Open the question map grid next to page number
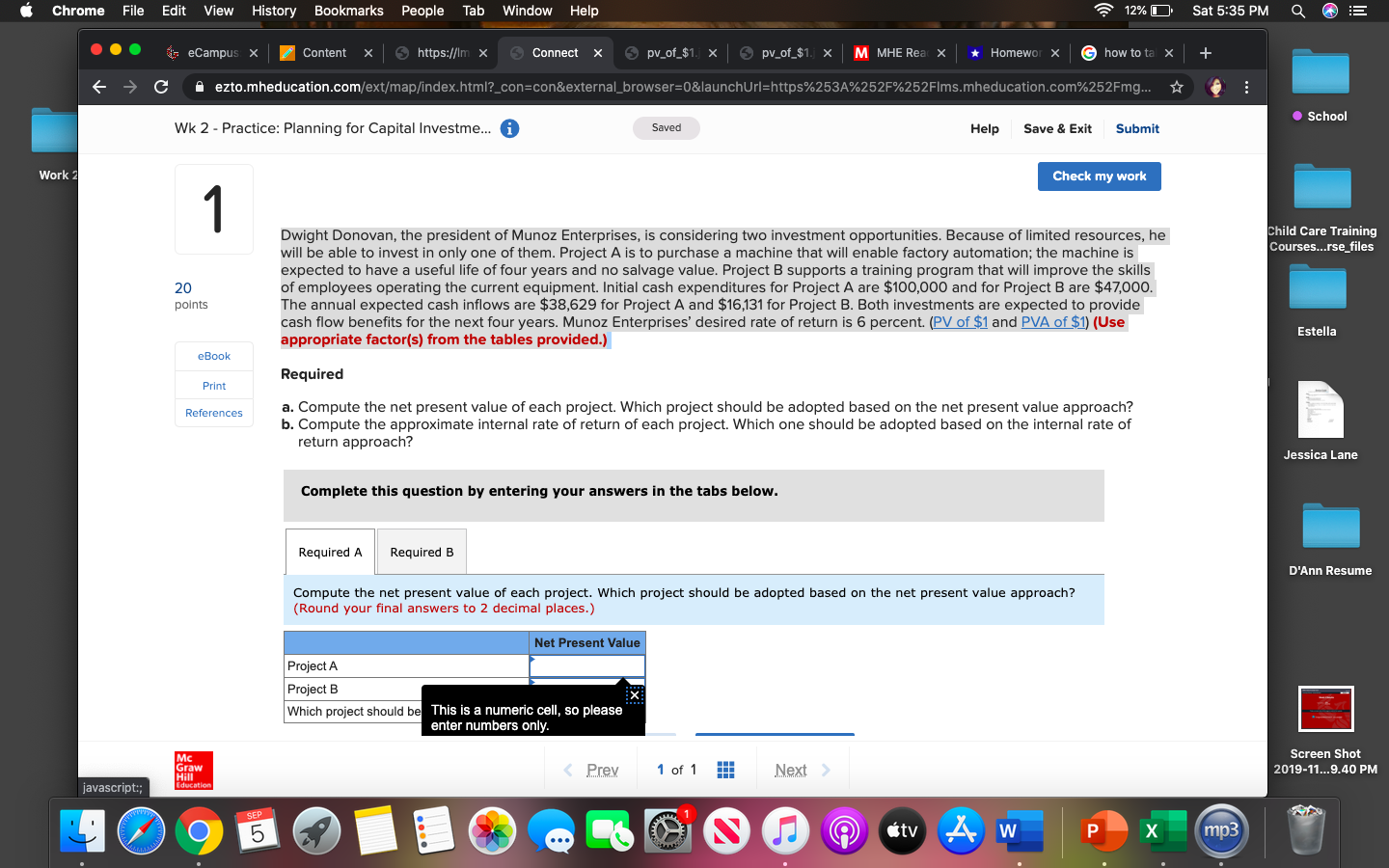1389x868 pixels. pos(725,769)
